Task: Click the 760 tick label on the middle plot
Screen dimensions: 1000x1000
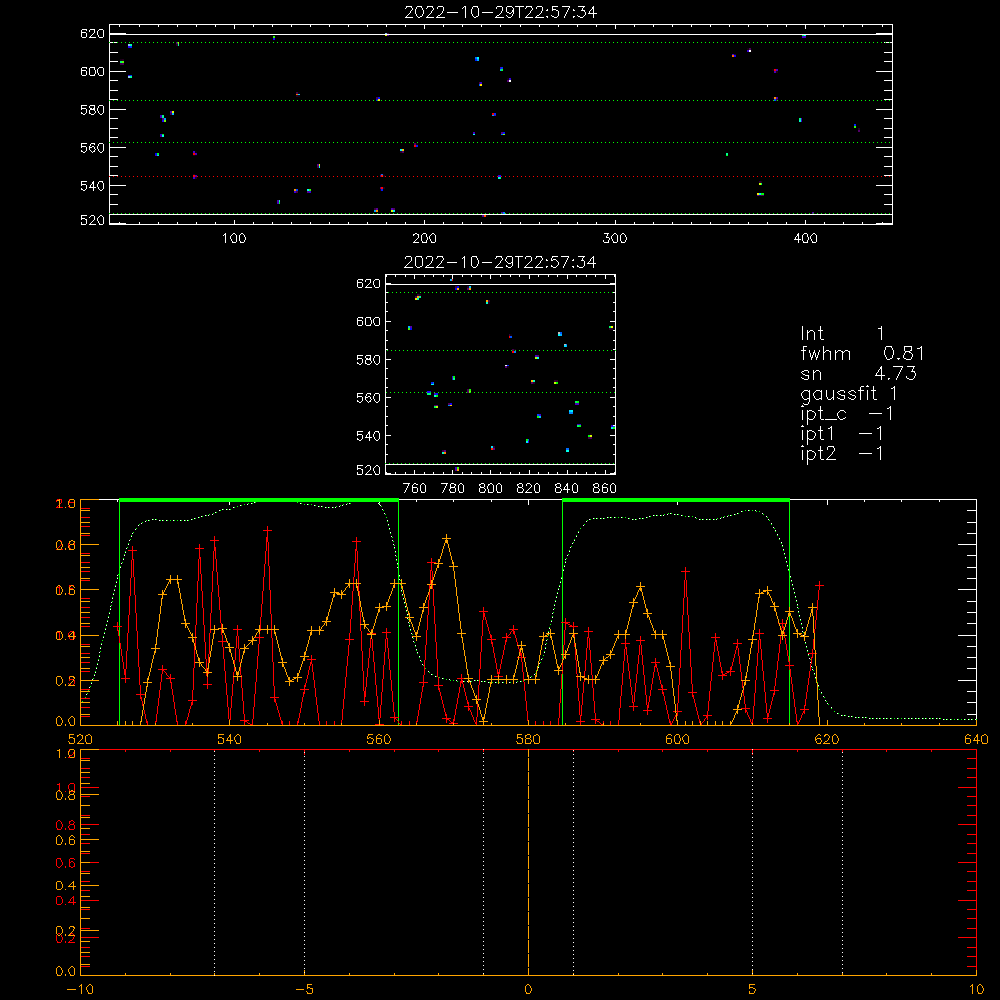Action: click(x=415, y=489)
